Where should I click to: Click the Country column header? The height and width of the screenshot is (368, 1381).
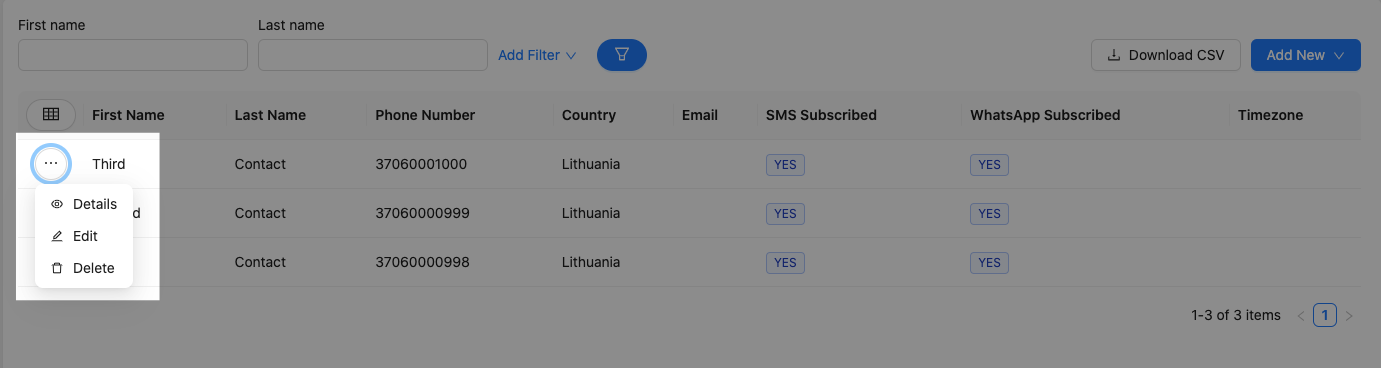point(589,115)
